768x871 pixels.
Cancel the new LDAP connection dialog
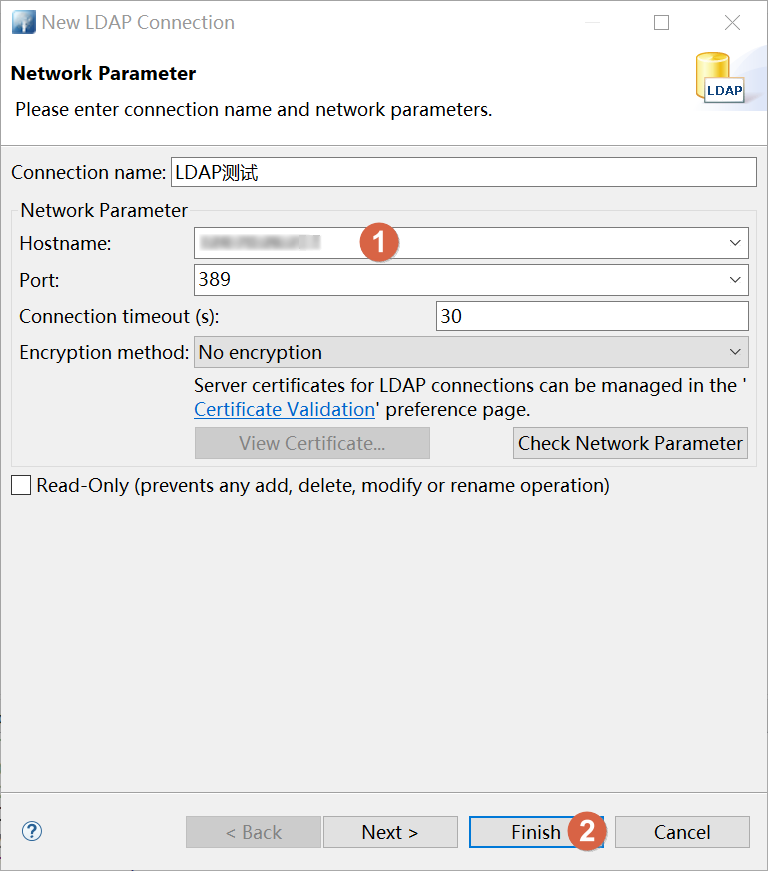coord(682,832)
